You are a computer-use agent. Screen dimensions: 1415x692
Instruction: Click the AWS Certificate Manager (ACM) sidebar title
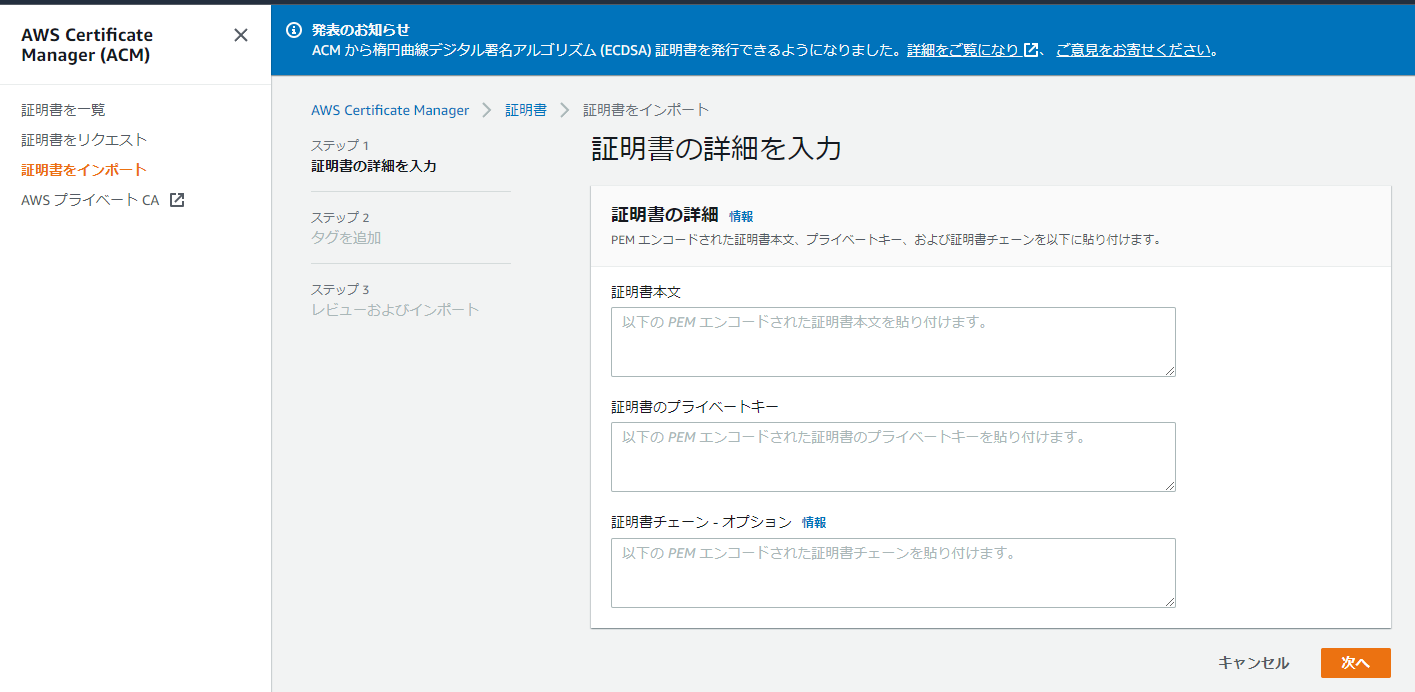87,45
